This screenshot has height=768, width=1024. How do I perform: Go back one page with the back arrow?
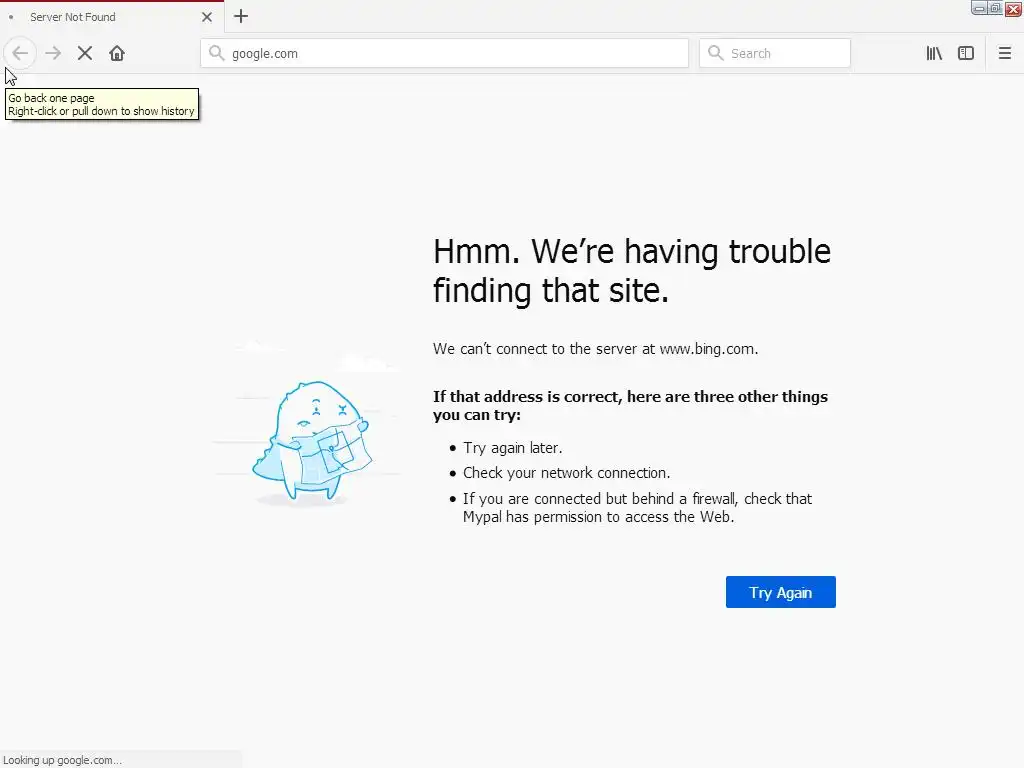pos(20,54)
